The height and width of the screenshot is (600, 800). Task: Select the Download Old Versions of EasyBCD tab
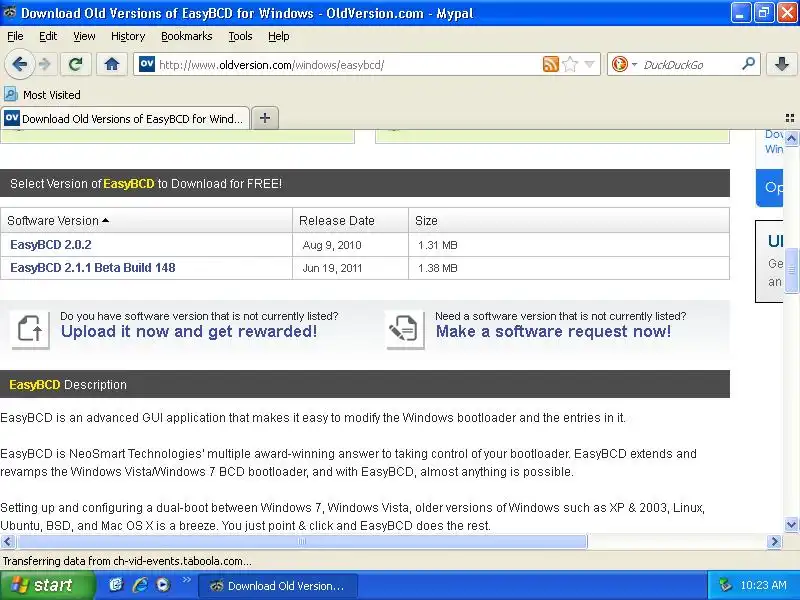click(x=125, y=118)
